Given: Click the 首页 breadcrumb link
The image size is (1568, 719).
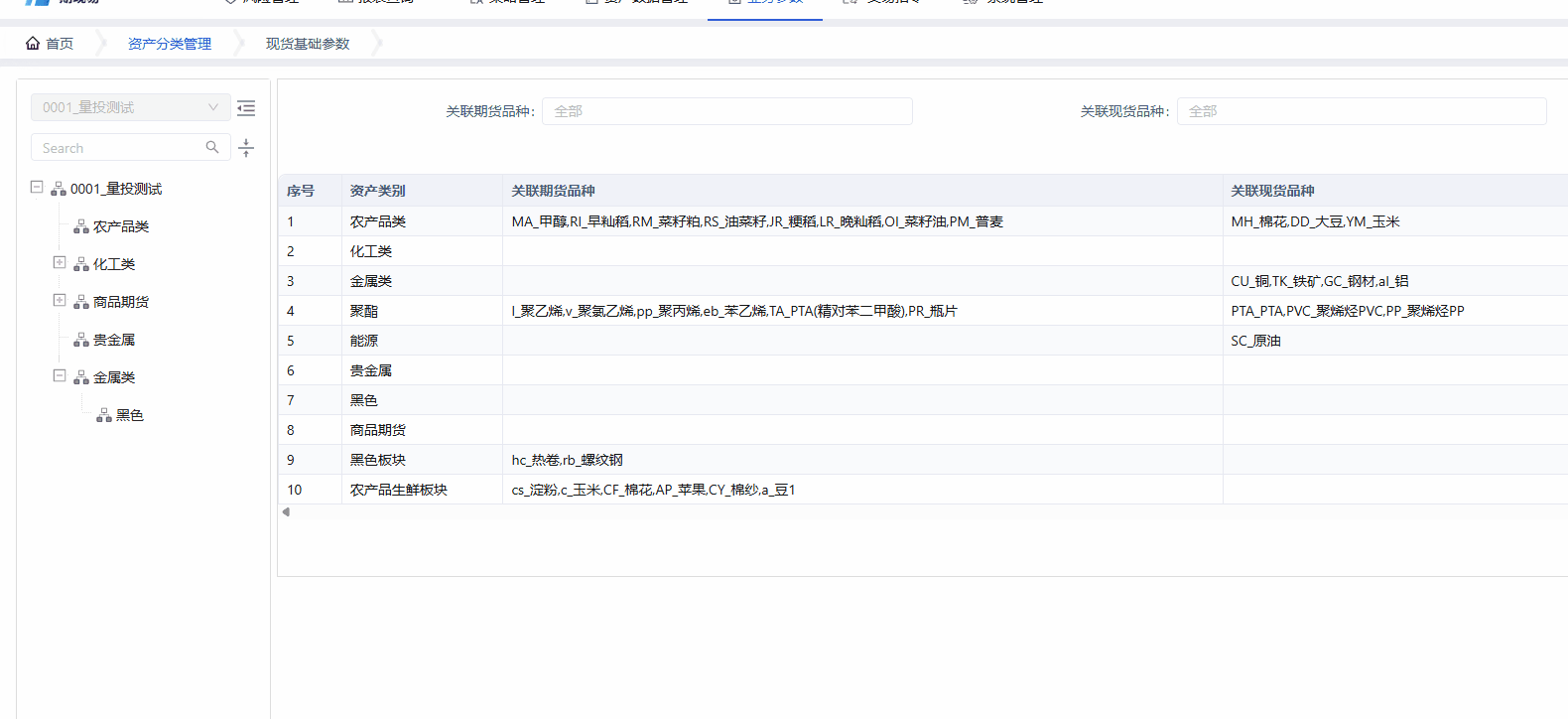Looking at the screenshot, I should (60, 44).
